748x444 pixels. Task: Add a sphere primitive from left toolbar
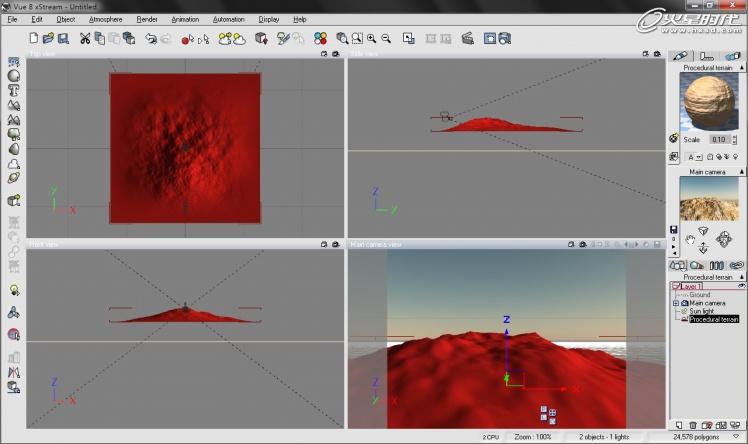pyautogui.click(x=14, y=76)
